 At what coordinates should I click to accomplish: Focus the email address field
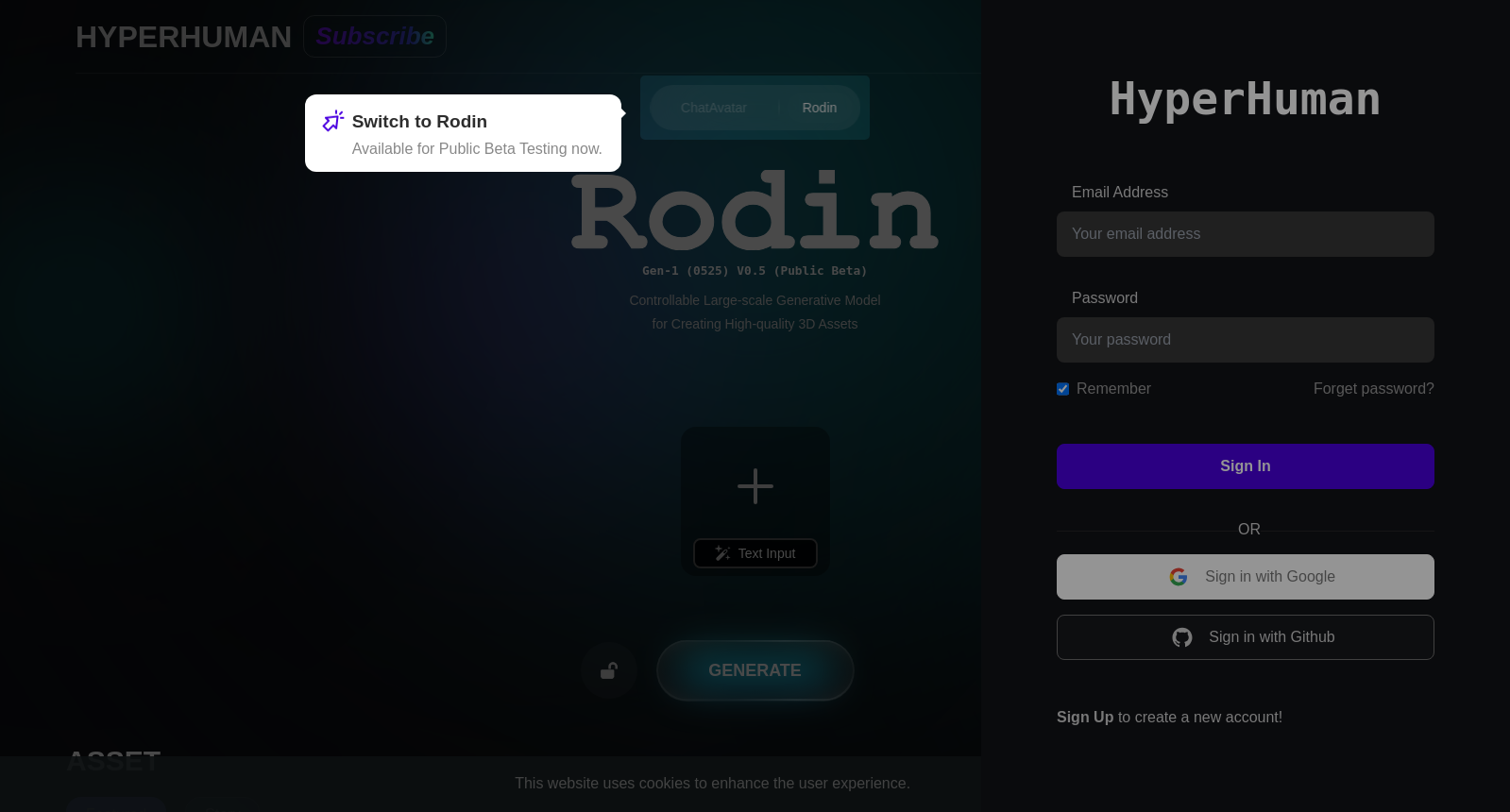(1246, 234)
